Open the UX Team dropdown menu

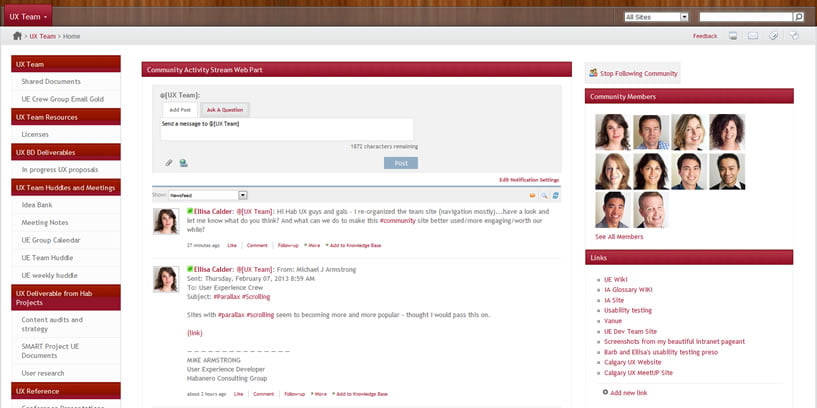point(28,16)
